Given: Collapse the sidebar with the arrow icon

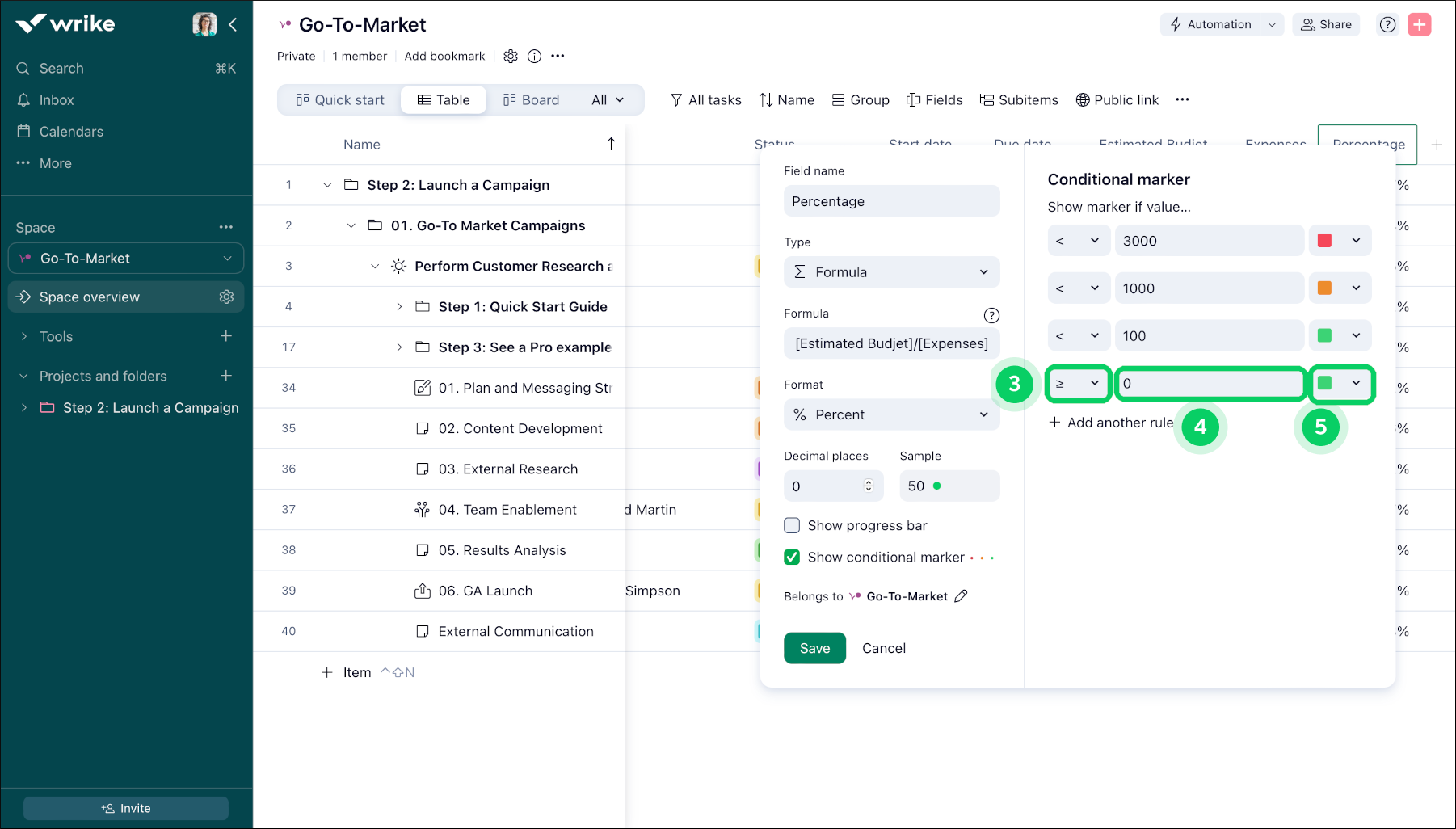Looking at the screenshot, I should point(233,24).
